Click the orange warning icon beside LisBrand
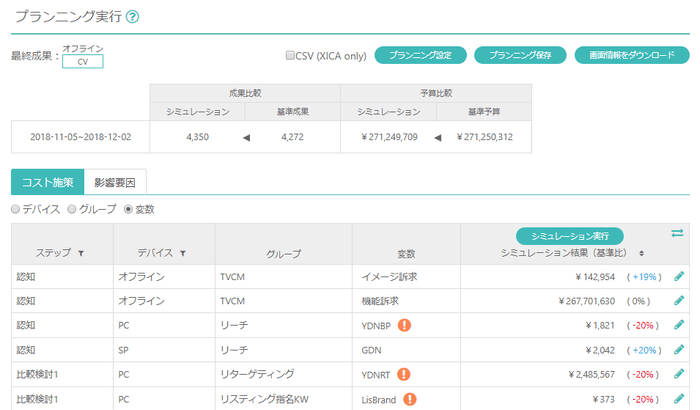 (x=410, y=399)
